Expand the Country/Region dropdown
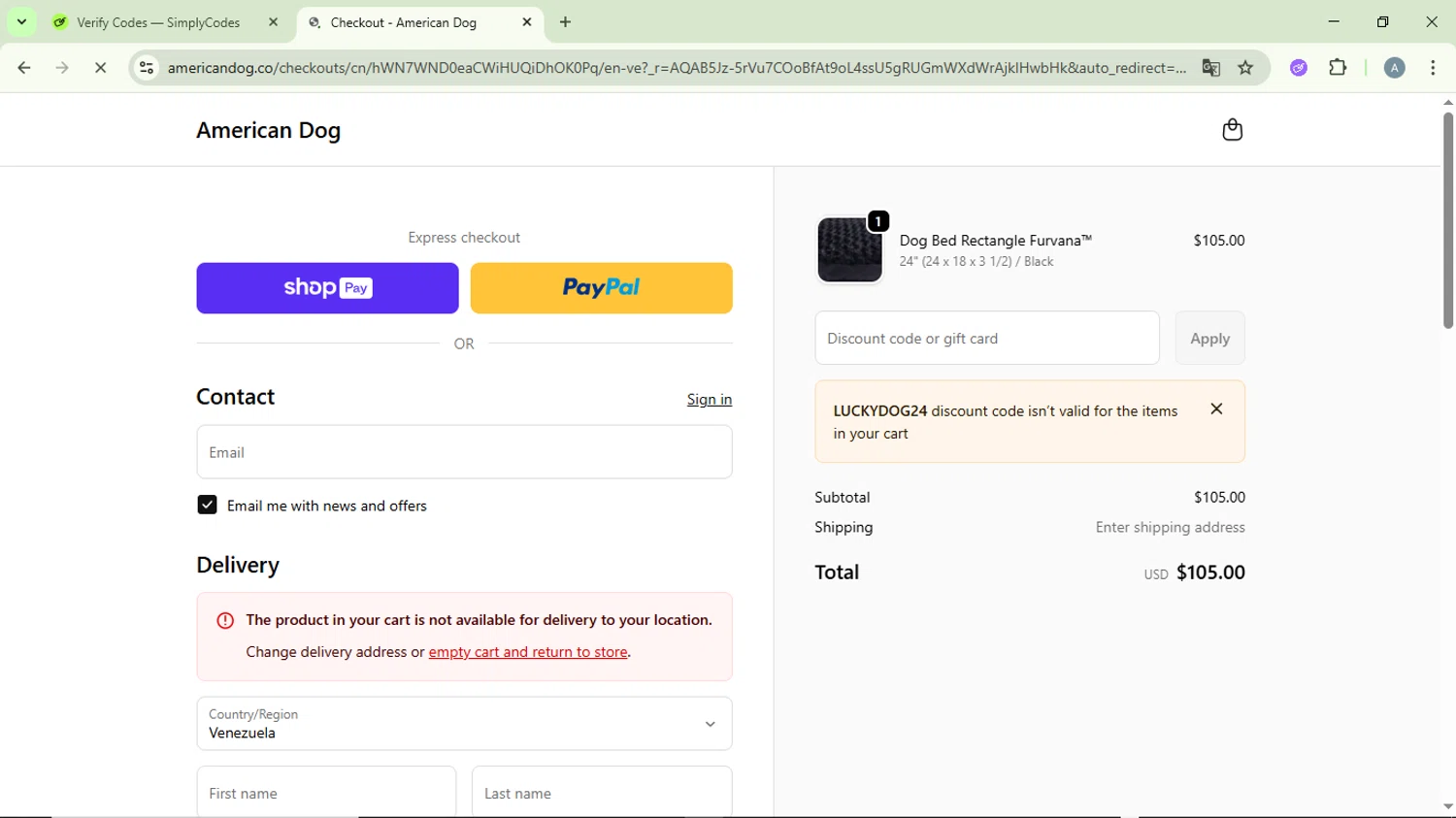The height and width of the screenshot is (818, 1456). tap(464, 723)
